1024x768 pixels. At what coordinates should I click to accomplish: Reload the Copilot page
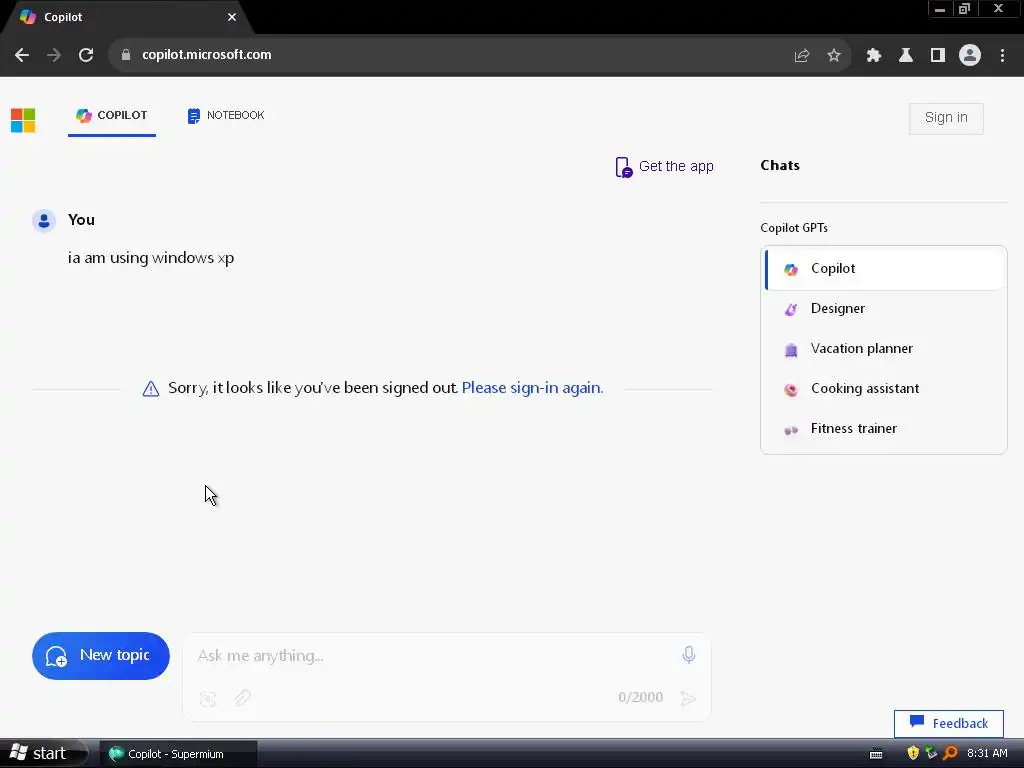(86, 55)
